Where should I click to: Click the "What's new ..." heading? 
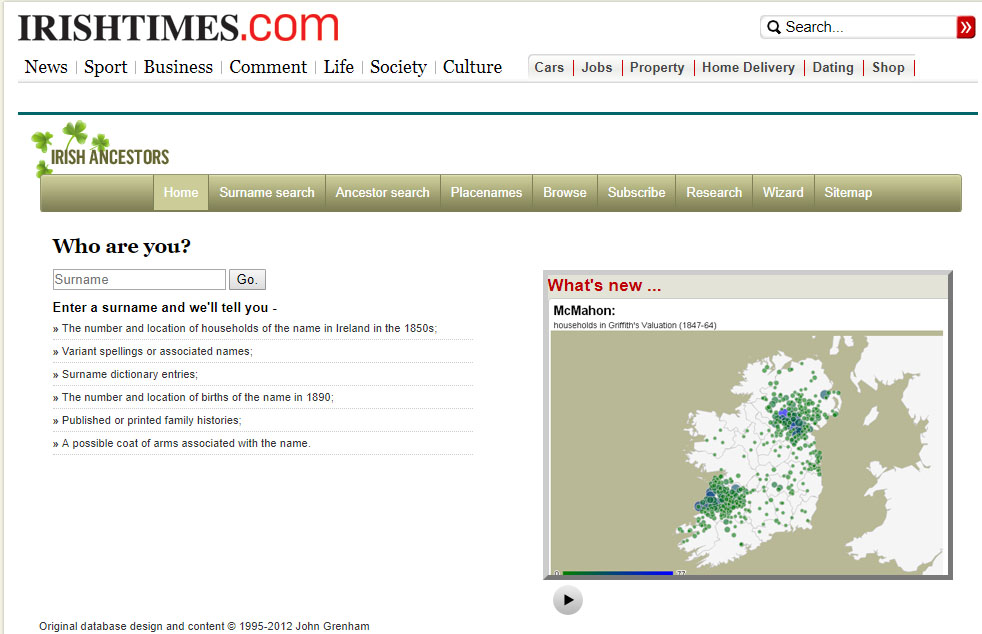[x=604, y=286]
